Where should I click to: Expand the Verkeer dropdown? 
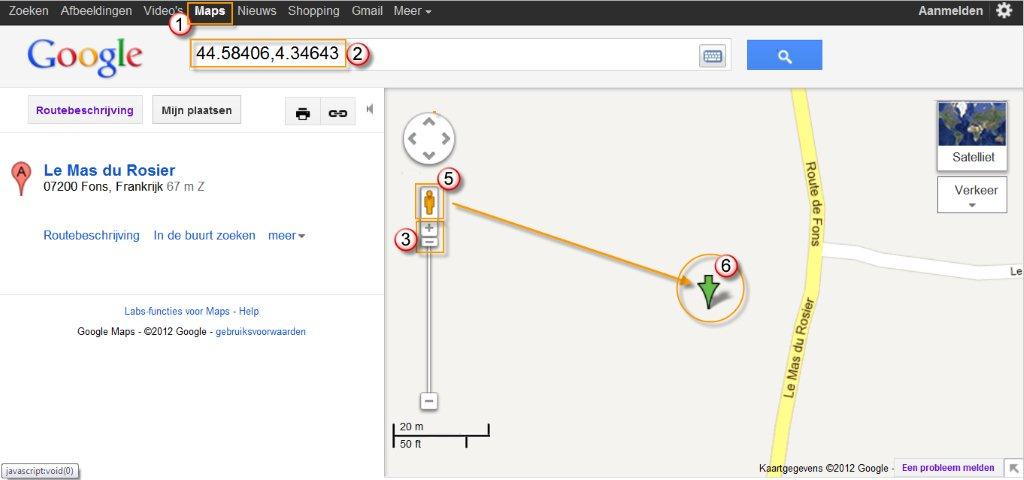[x=970, y=196]
